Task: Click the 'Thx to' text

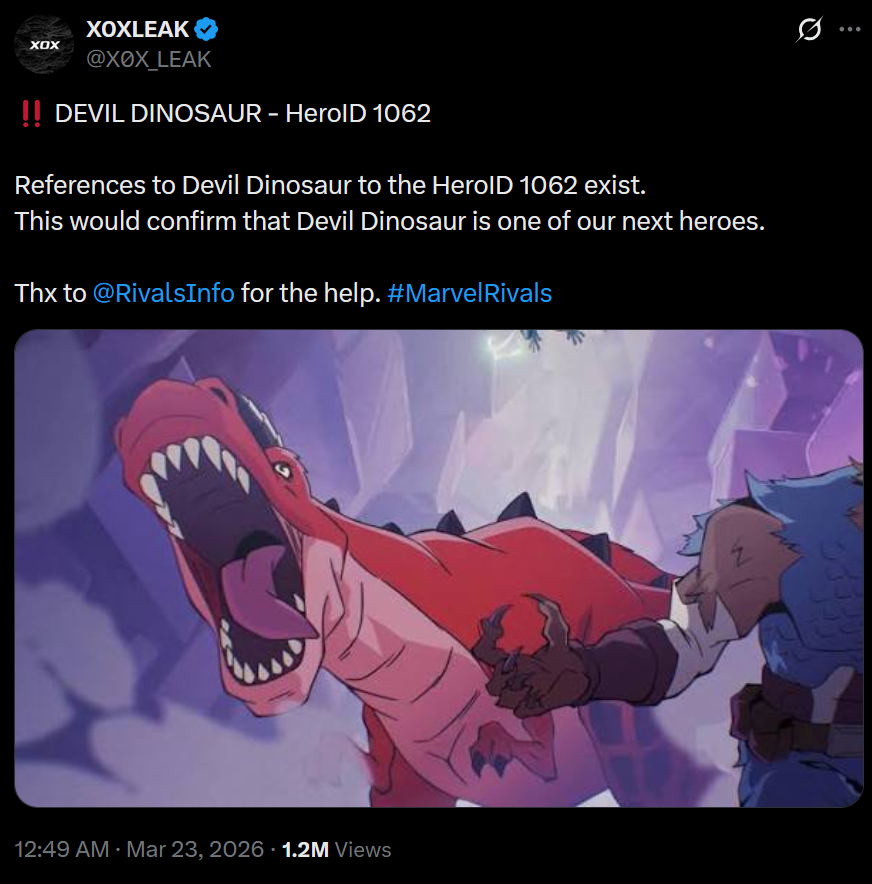Action: click(x=50, y=293)
